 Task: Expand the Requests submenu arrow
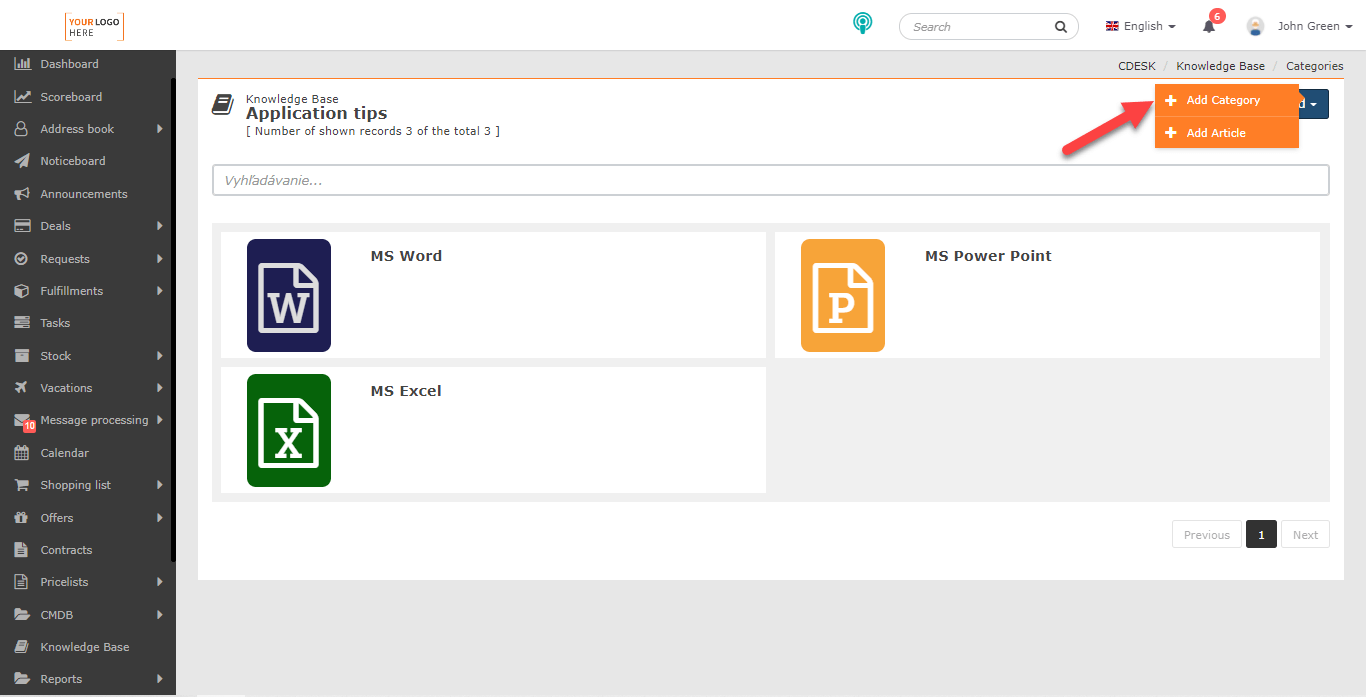pos(160,259)
